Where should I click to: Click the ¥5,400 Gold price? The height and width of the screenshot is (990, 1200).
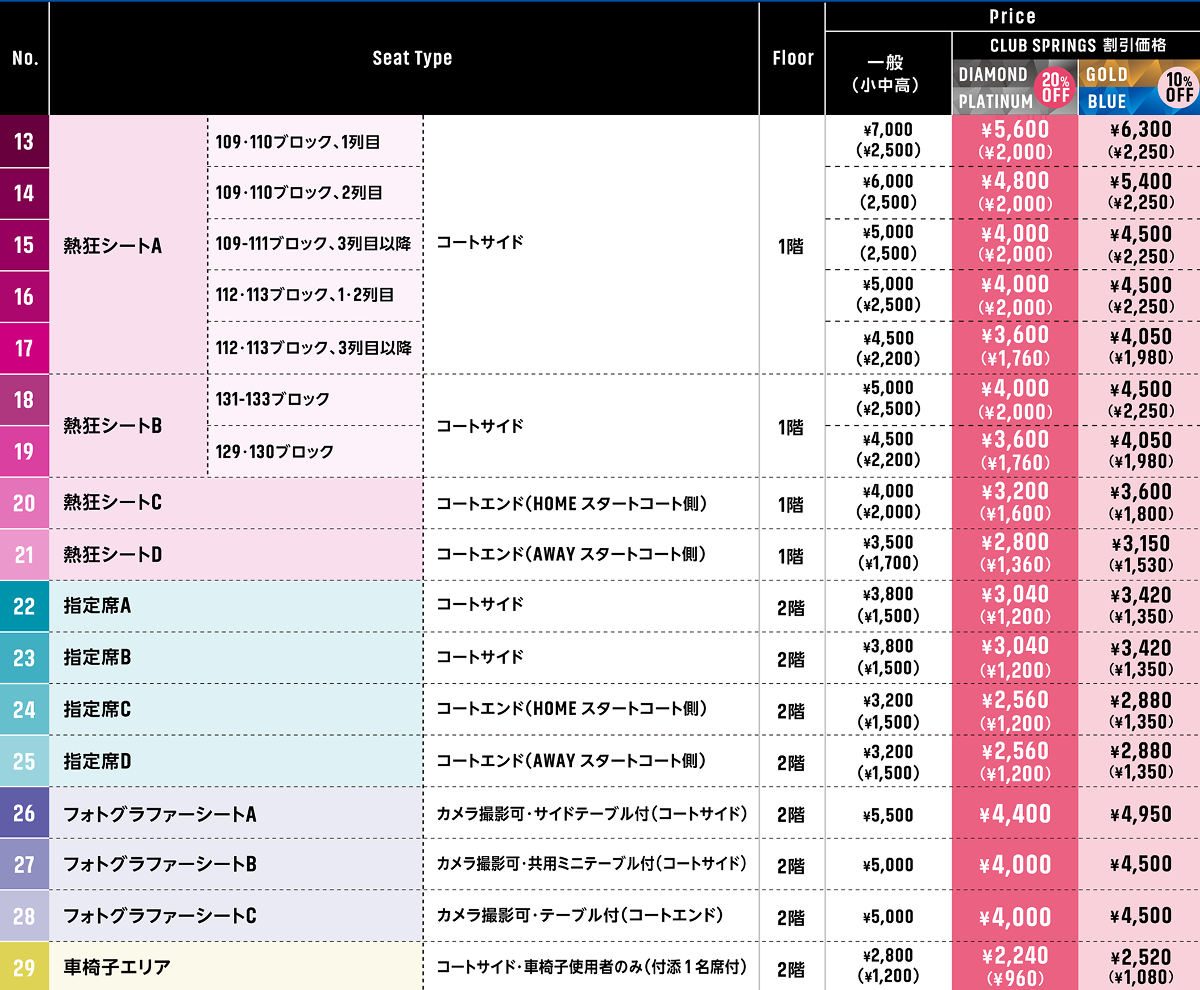coord(1141,182)
